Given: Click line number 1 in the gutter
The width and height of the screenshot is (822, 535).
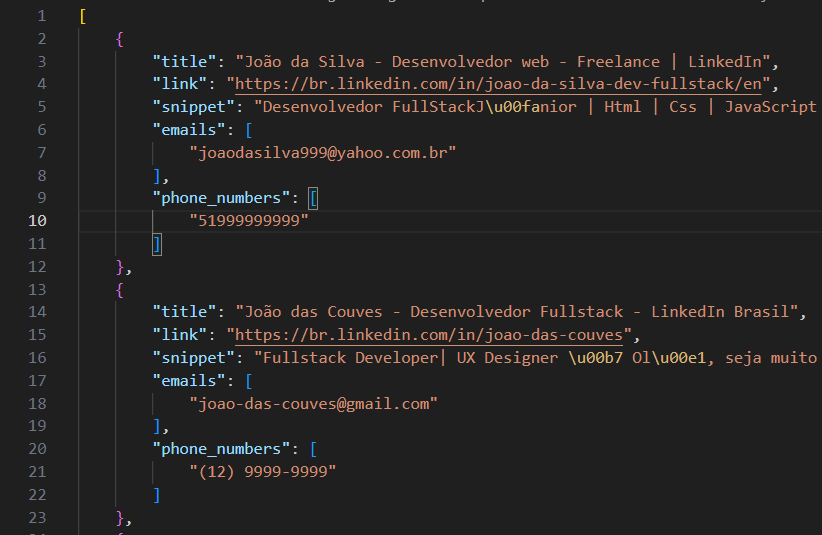Looking at the screenshot, I should 41,16.
